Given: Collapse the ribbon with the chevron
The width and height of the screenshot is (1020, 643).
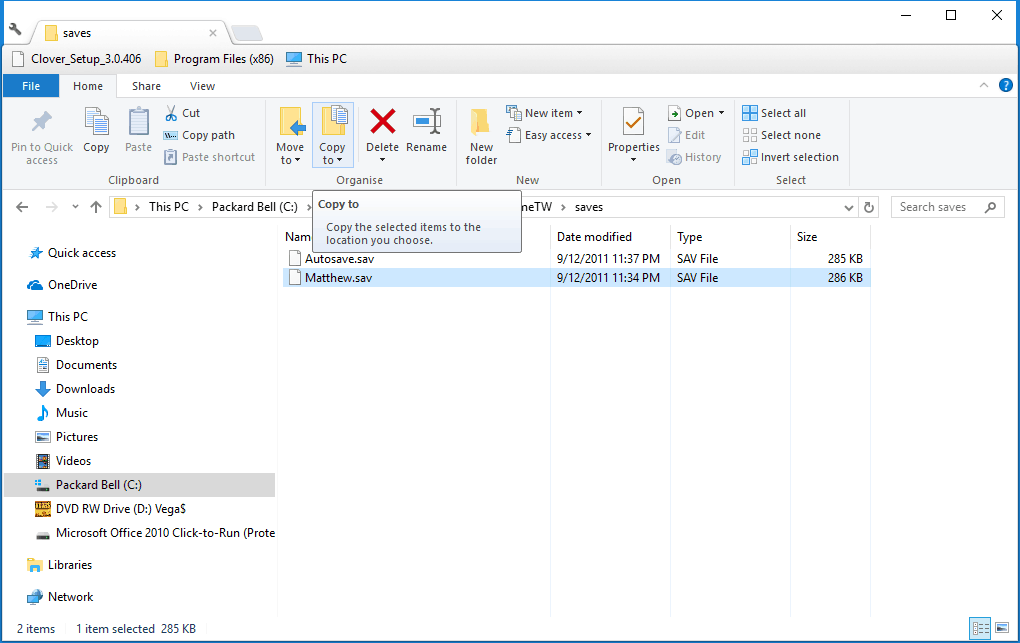Looking at the screenshot, I should tap(984, 85).
